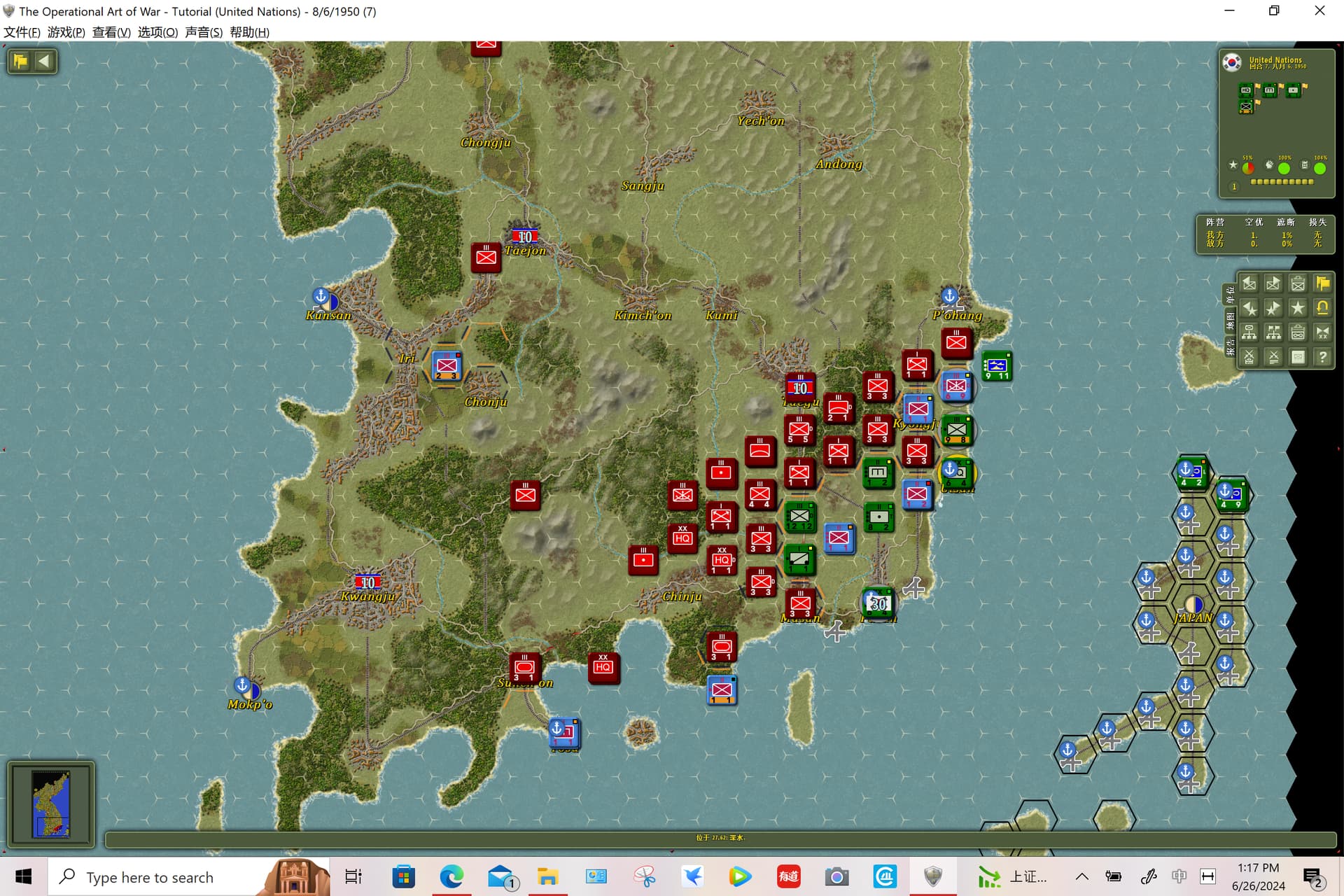Select next unit button in control panel
This screenshot has width=1344, height=896.
point(1273,283)
